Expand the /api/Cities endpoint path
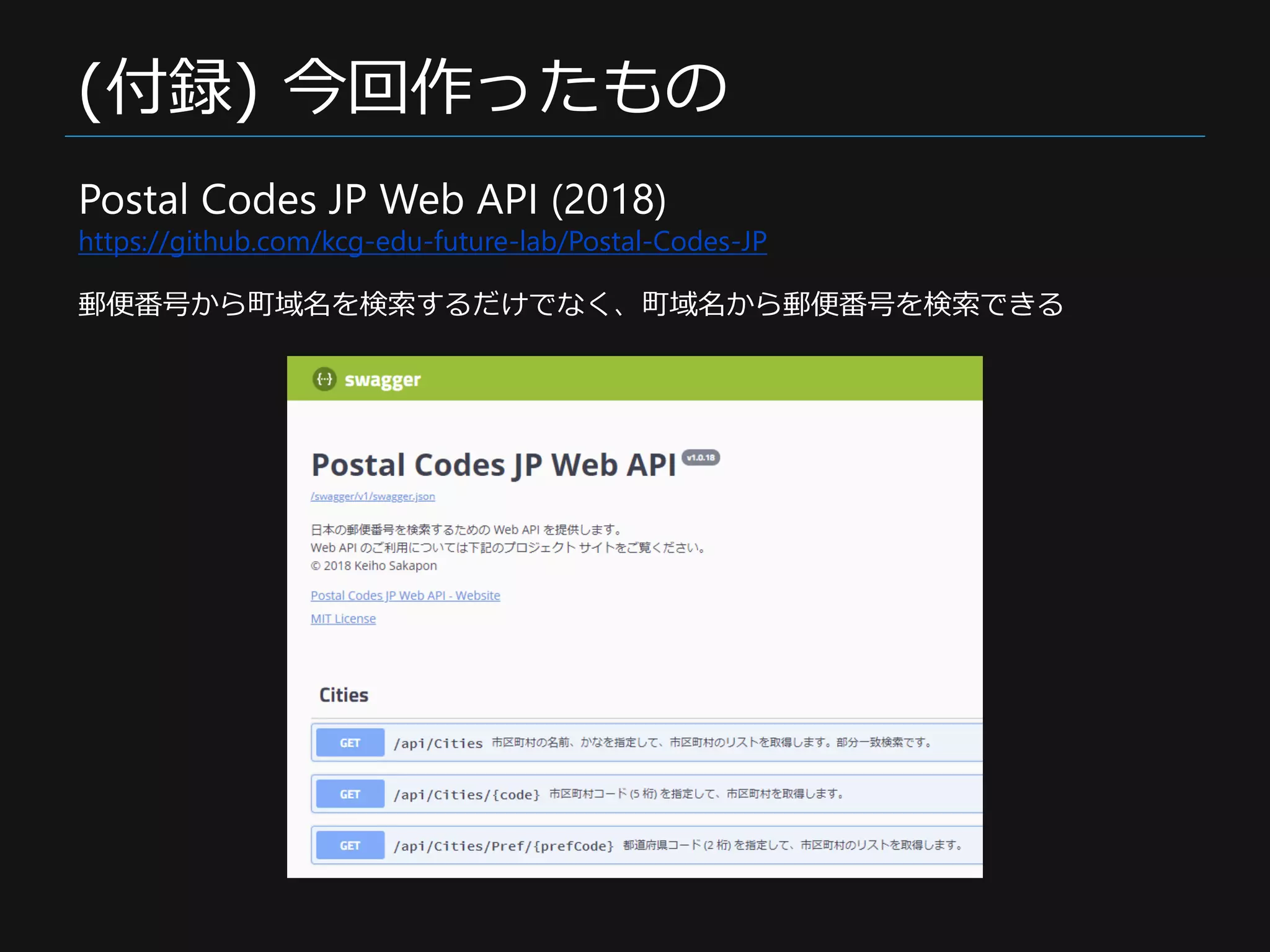This screenshot has height=952, width=1270. pos(438,743)
